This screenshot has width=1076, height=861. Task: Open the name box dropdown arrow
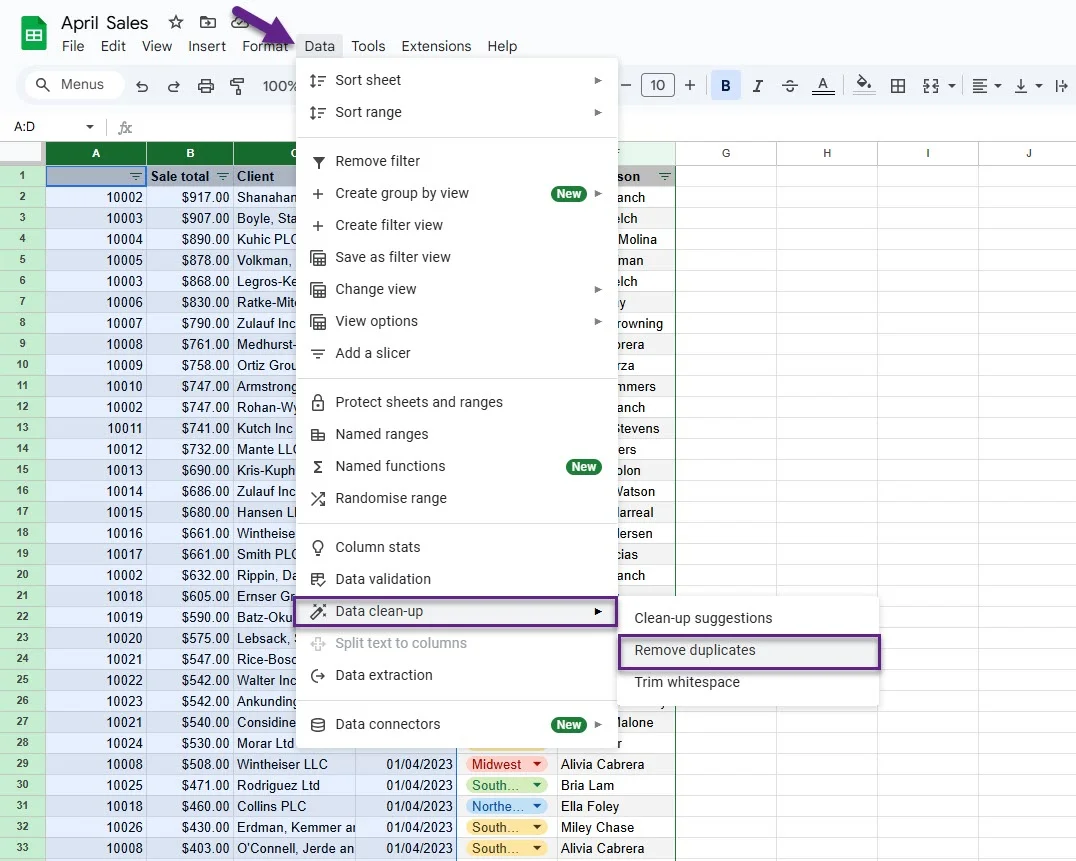(x=90, y=127)
